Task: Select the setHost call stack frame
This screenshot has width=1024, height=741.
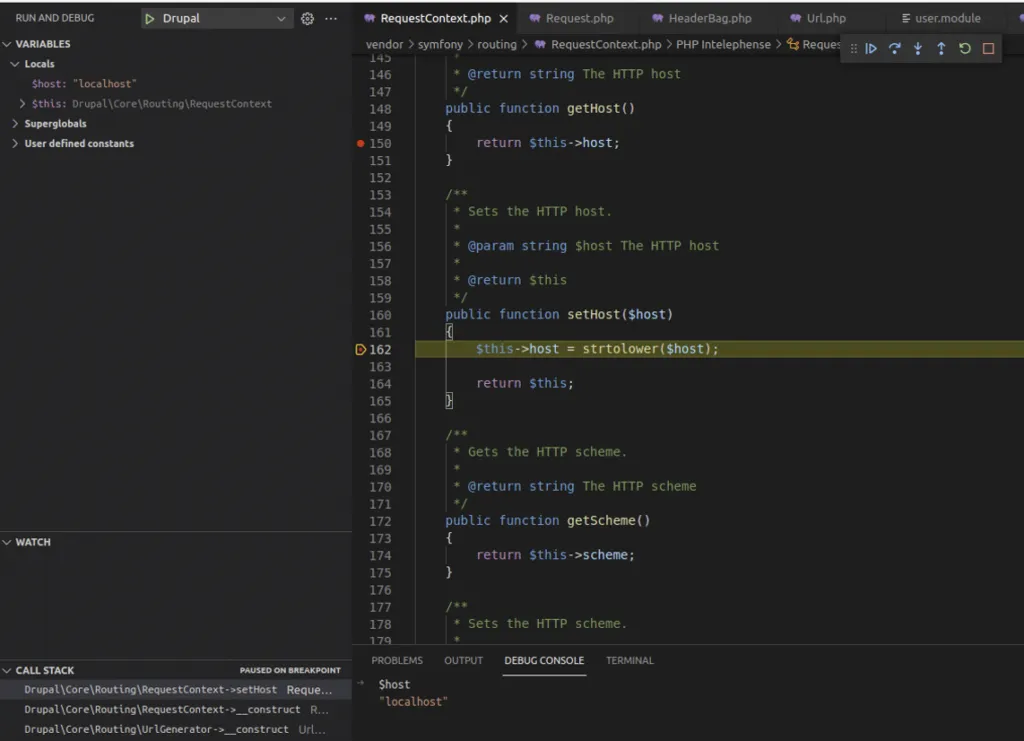Action: 176,690
